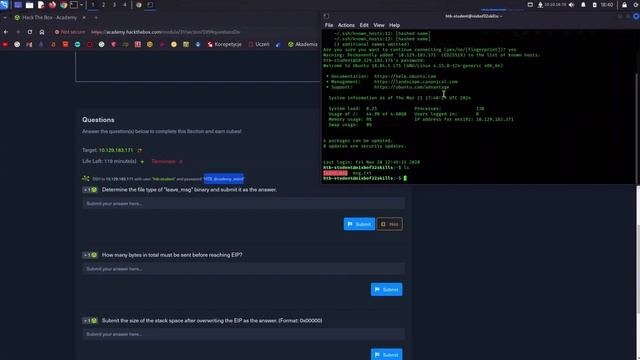
Task: Open Help menu in terminal window
Action: click(x=394, y=25)
